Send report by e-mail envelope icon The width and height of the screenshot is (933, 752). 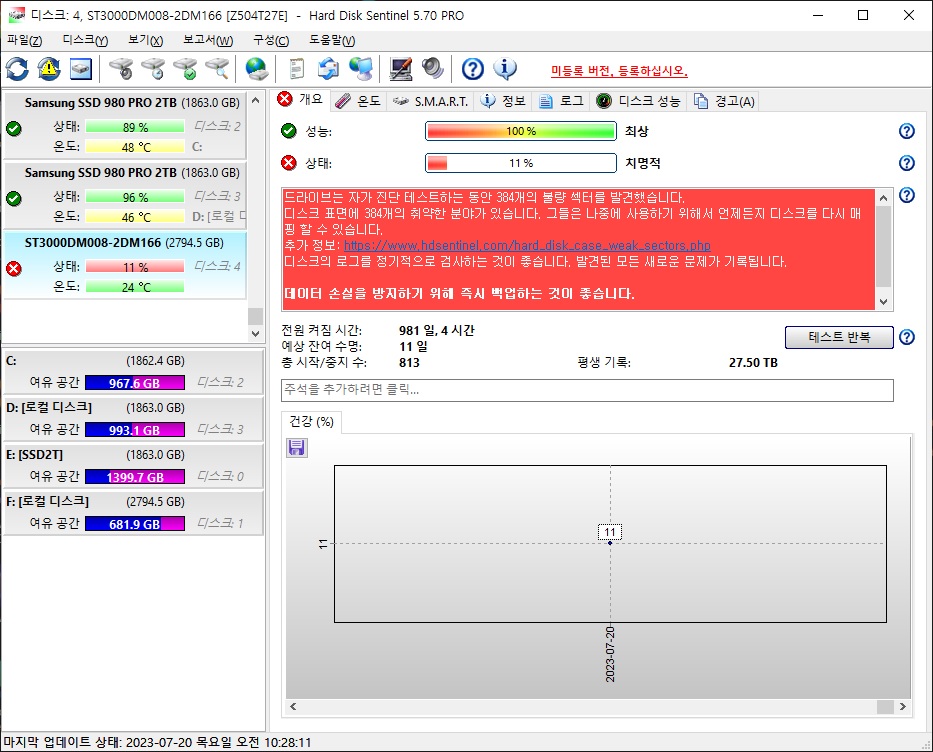point(328,69)
